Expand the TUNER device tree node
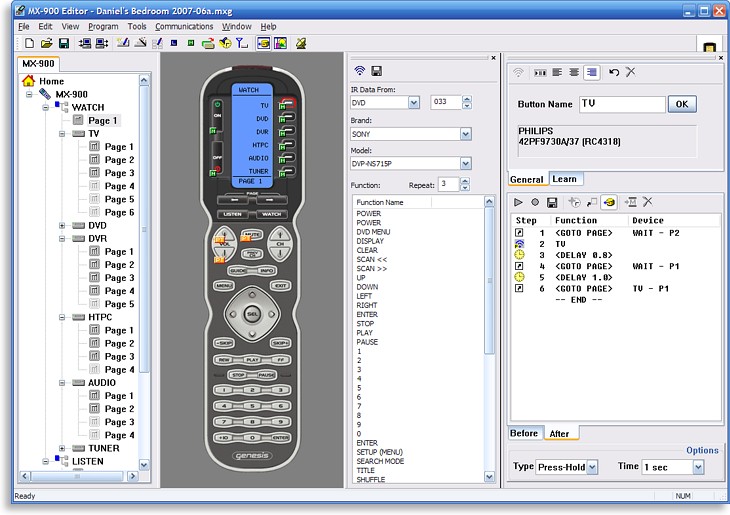 [x=61, y=448]
